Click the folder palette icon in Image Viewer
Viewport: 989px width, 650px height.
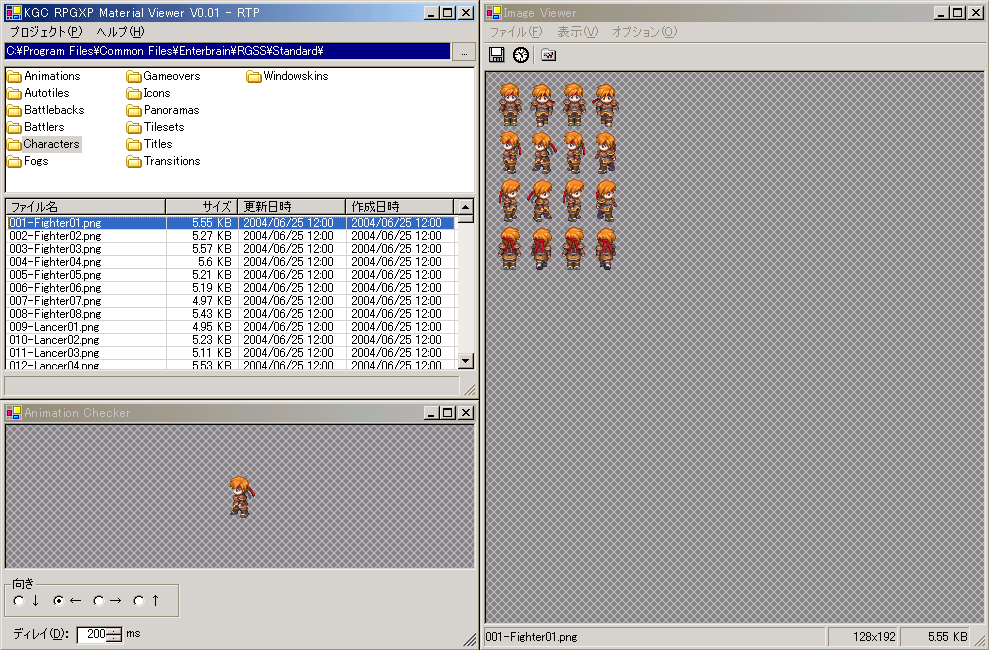coord(548,55)
